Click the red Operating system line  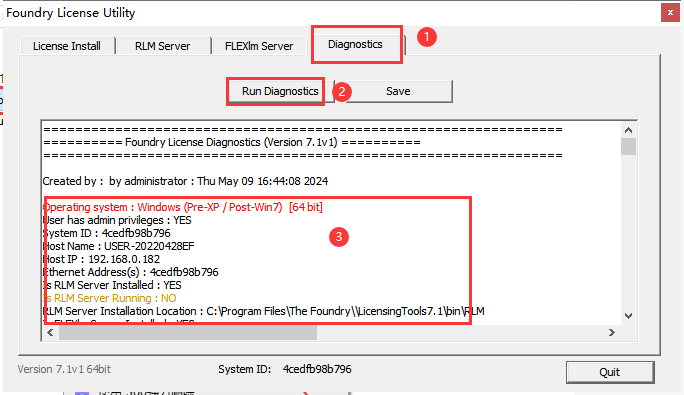click(183, 207)
